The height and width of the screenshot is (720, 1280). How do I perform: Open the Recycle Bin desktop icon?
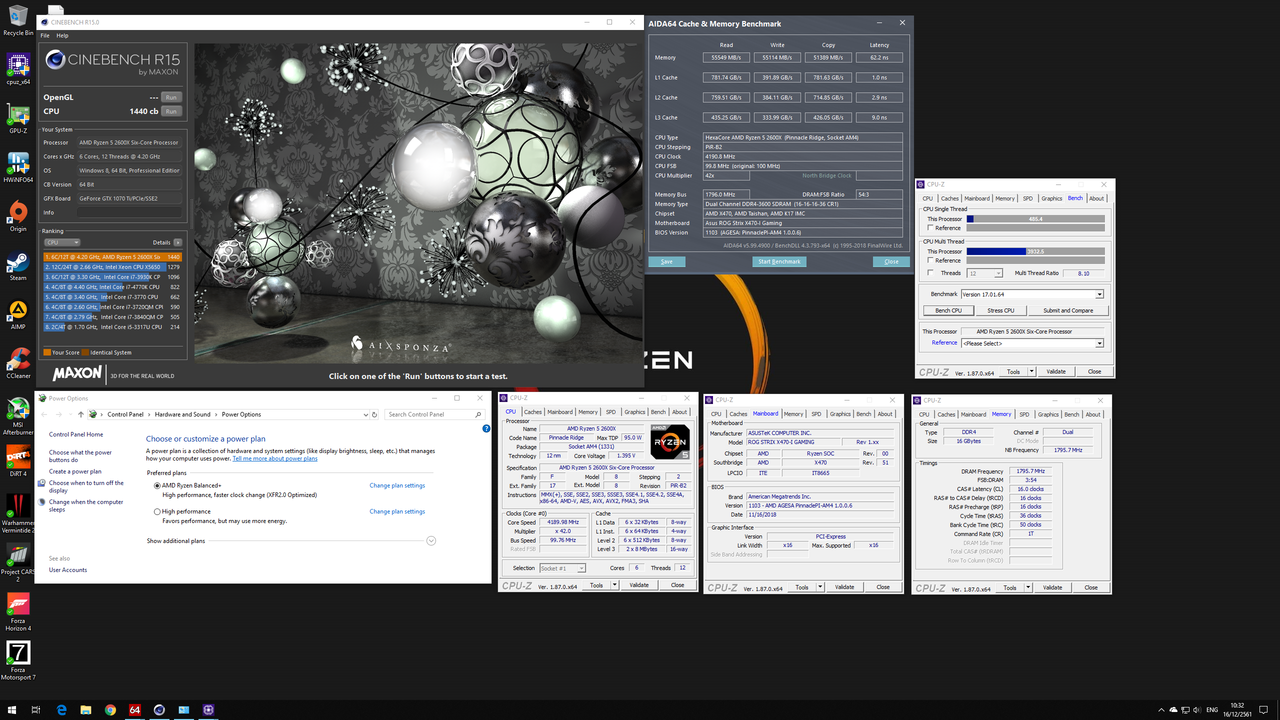[18, 20]
